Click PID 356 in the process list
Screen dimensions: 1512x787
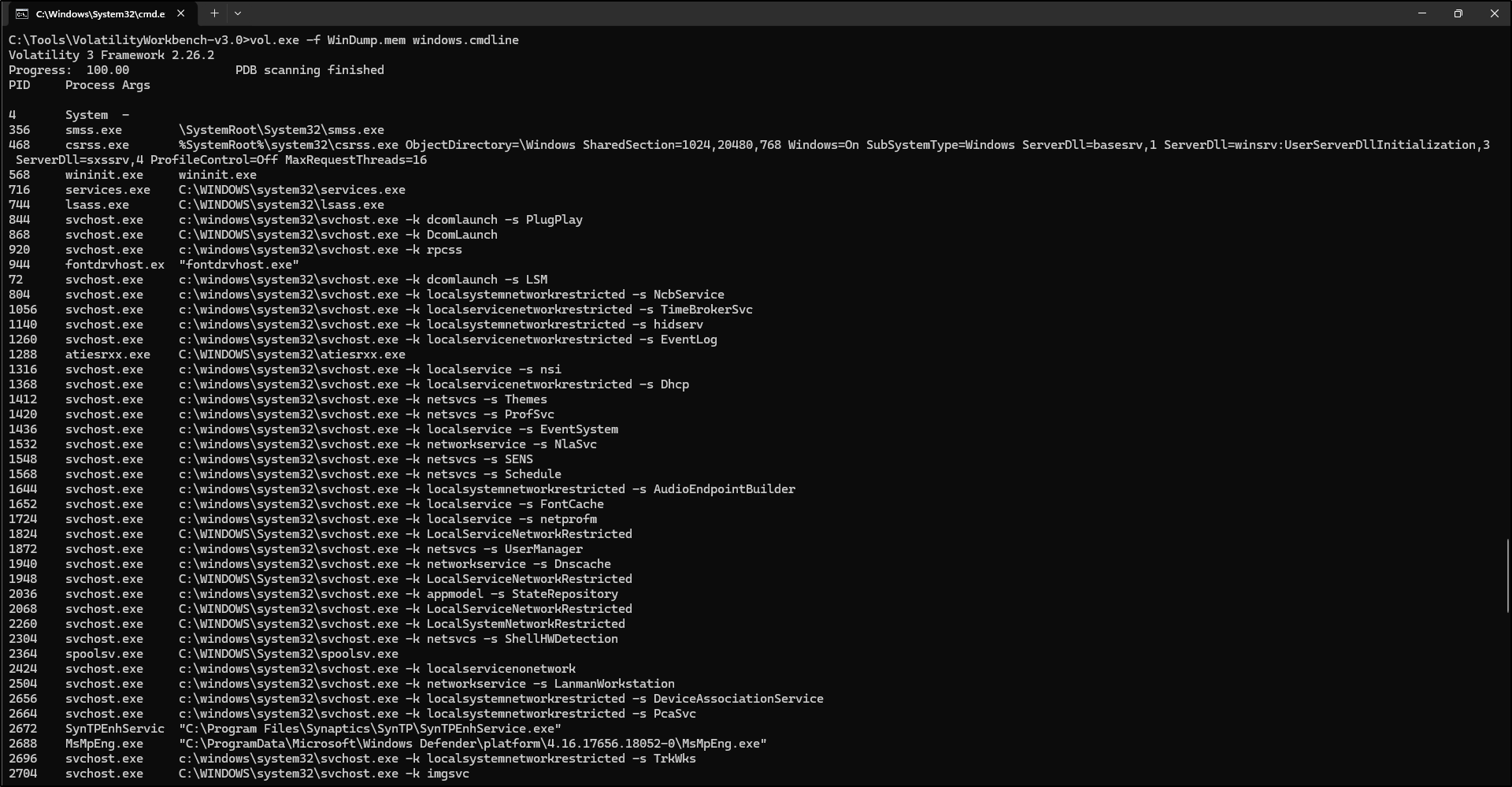click(x=20, y=130)
